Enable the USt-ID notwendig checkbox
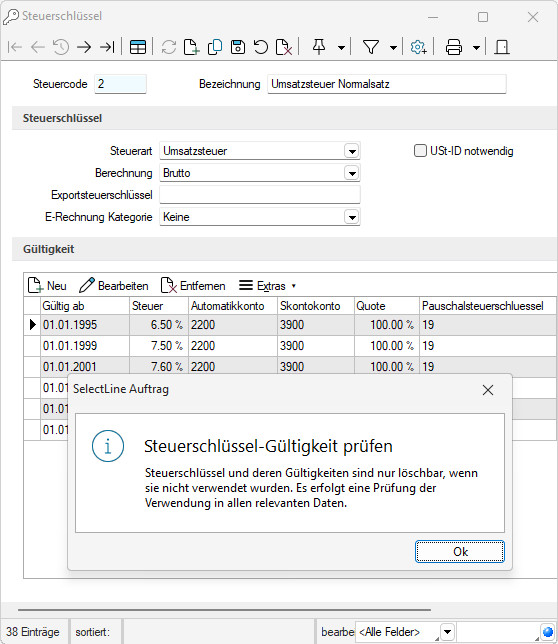The width and height of the screenshot is (558, 644). [420, 151]
